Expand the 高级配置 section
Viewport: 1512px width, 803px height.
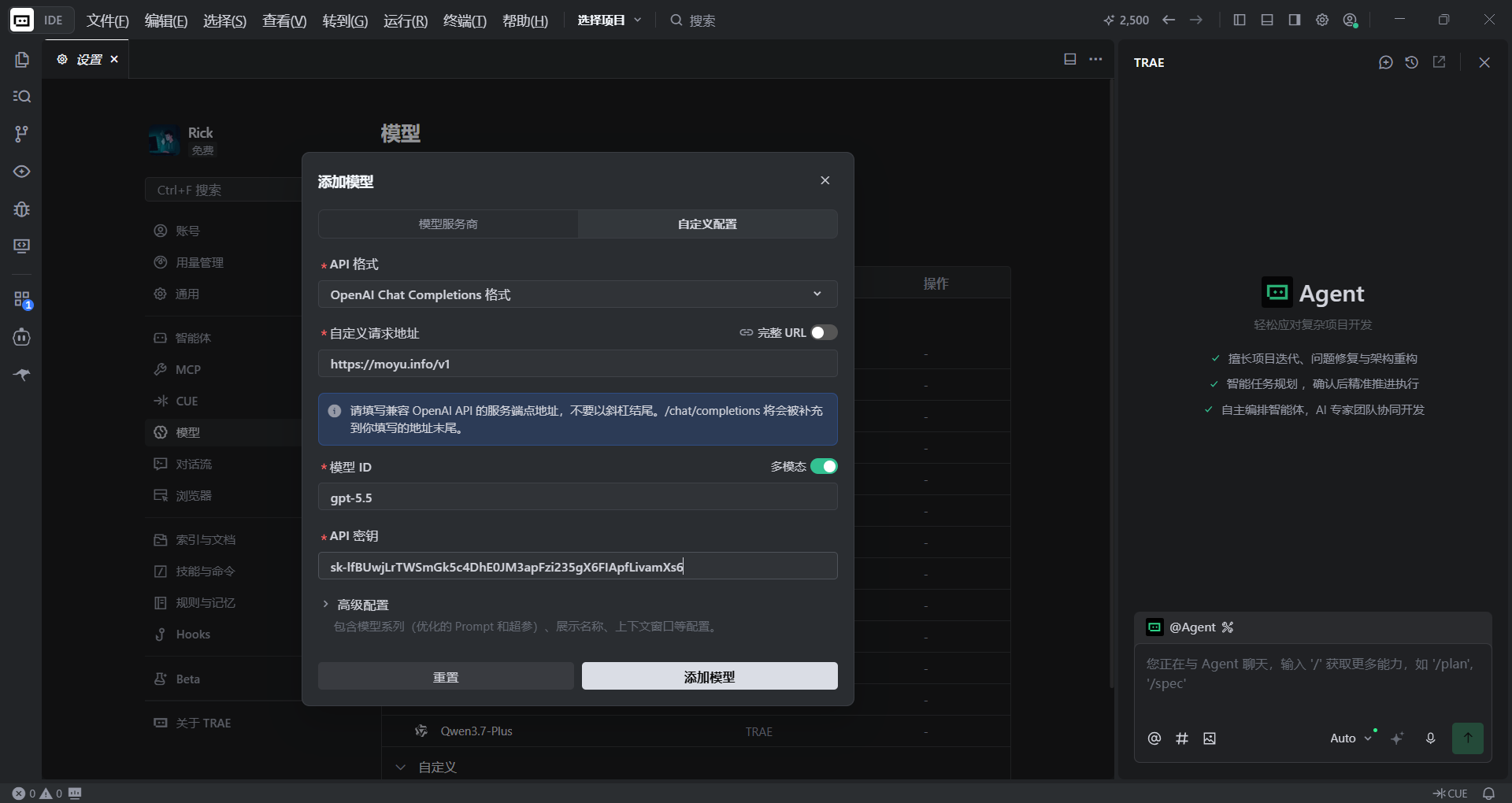click(x=355, y=605)
